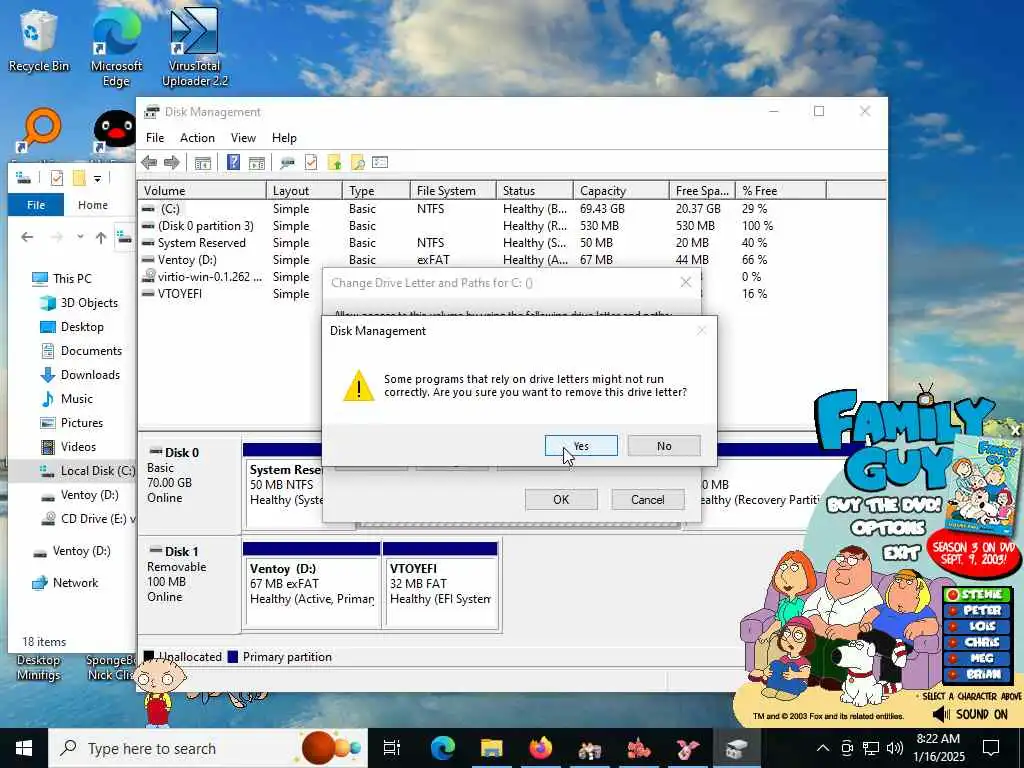Screen dimensions: 1024x768
Task: Close the Change Drive Letter and Paths dialog
Action: point(686,282)
